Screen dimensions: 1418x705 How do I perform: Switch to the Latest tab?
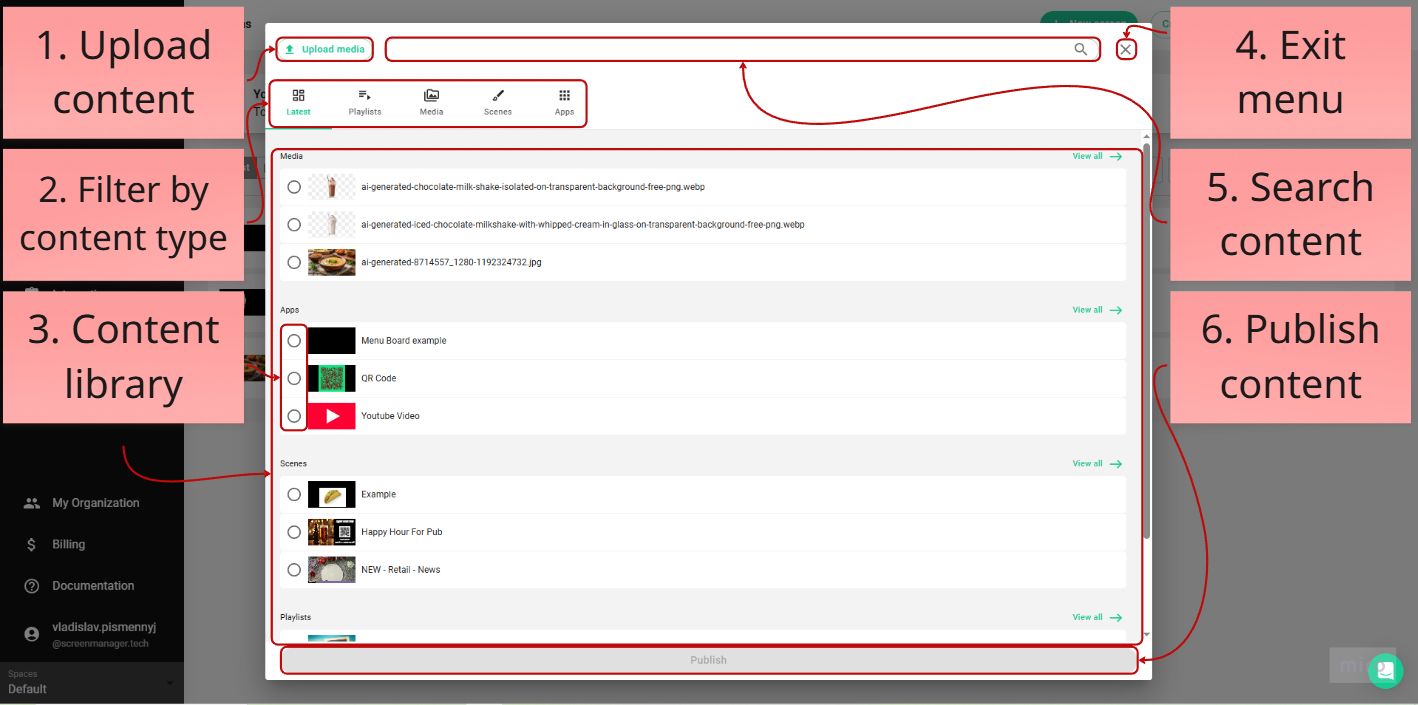(x=298, y=103)
